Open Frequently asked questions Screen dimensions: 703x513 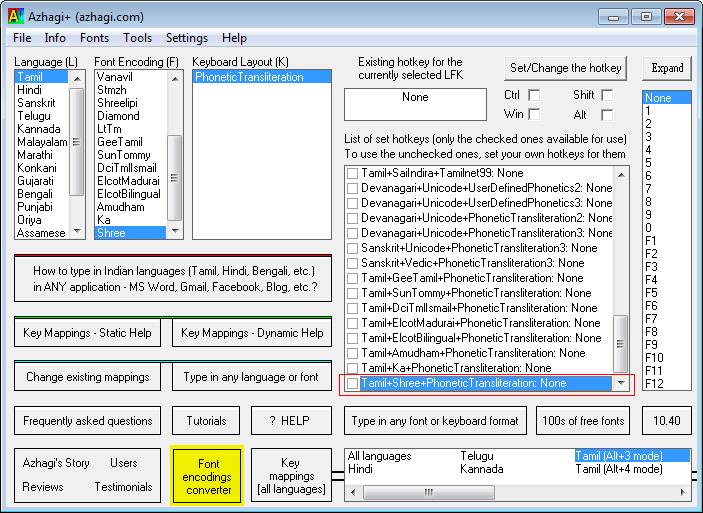87,421
